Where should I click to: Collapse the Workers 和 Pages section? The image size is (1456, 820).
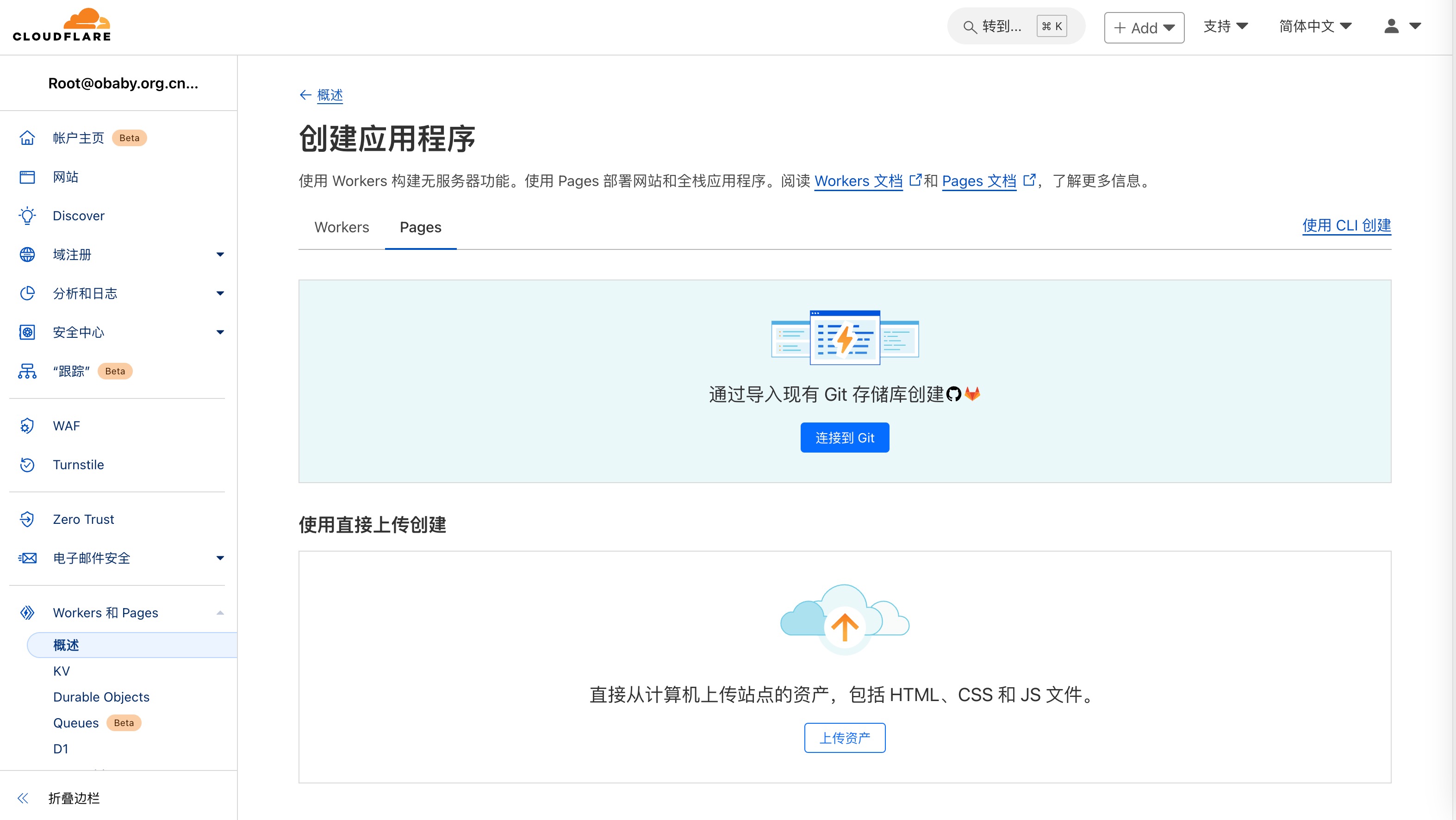pyautogui.click(x=220, y=613)
